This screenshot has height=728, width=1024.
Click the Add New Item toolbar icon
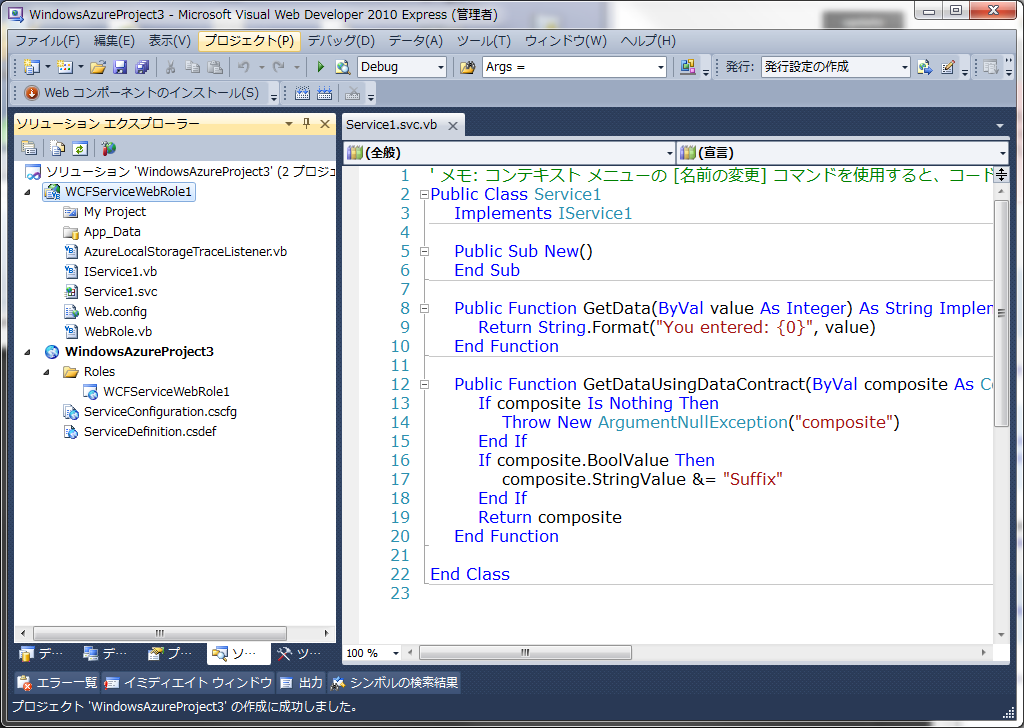[65, 67]
